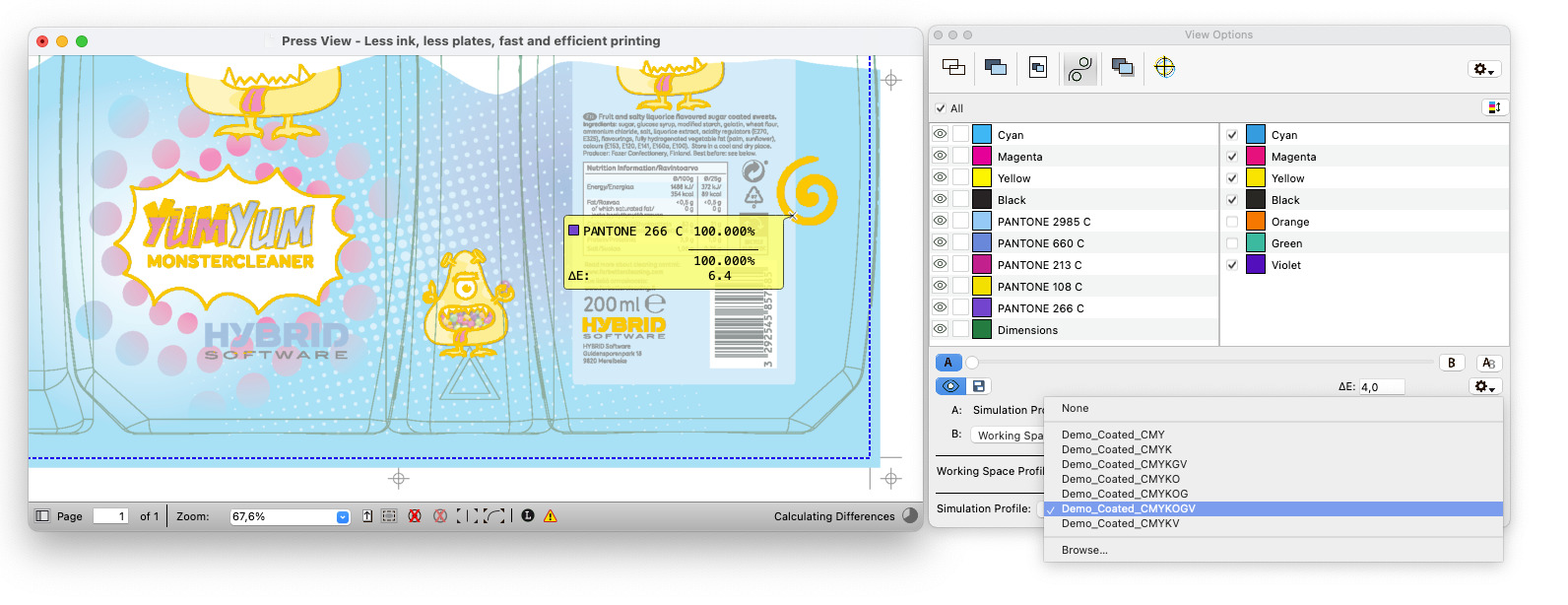Click the Calculating Differences status text
Screen dimensions: 1568x605
pyautogui.click(x=834, y=516)
